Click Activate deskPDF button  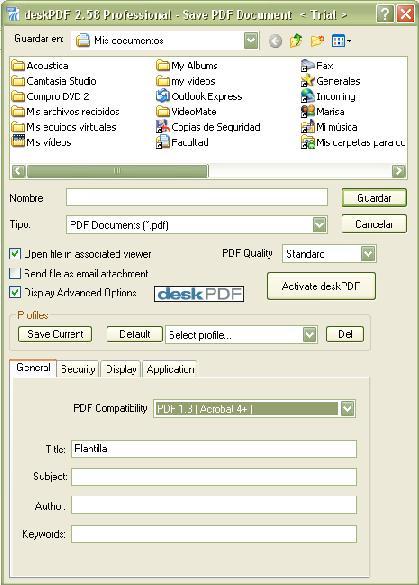[321, 286]
